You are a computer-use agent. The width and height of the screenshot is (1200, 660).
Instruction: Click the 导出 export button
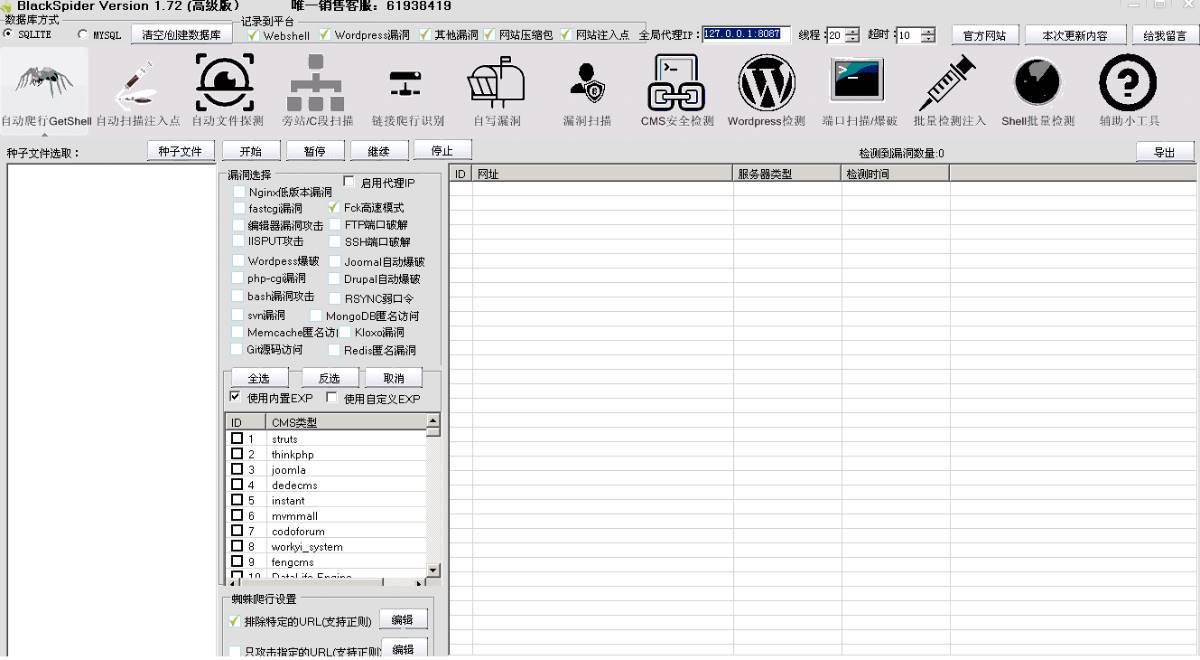pyautogui.click(x=1165, y=152)
